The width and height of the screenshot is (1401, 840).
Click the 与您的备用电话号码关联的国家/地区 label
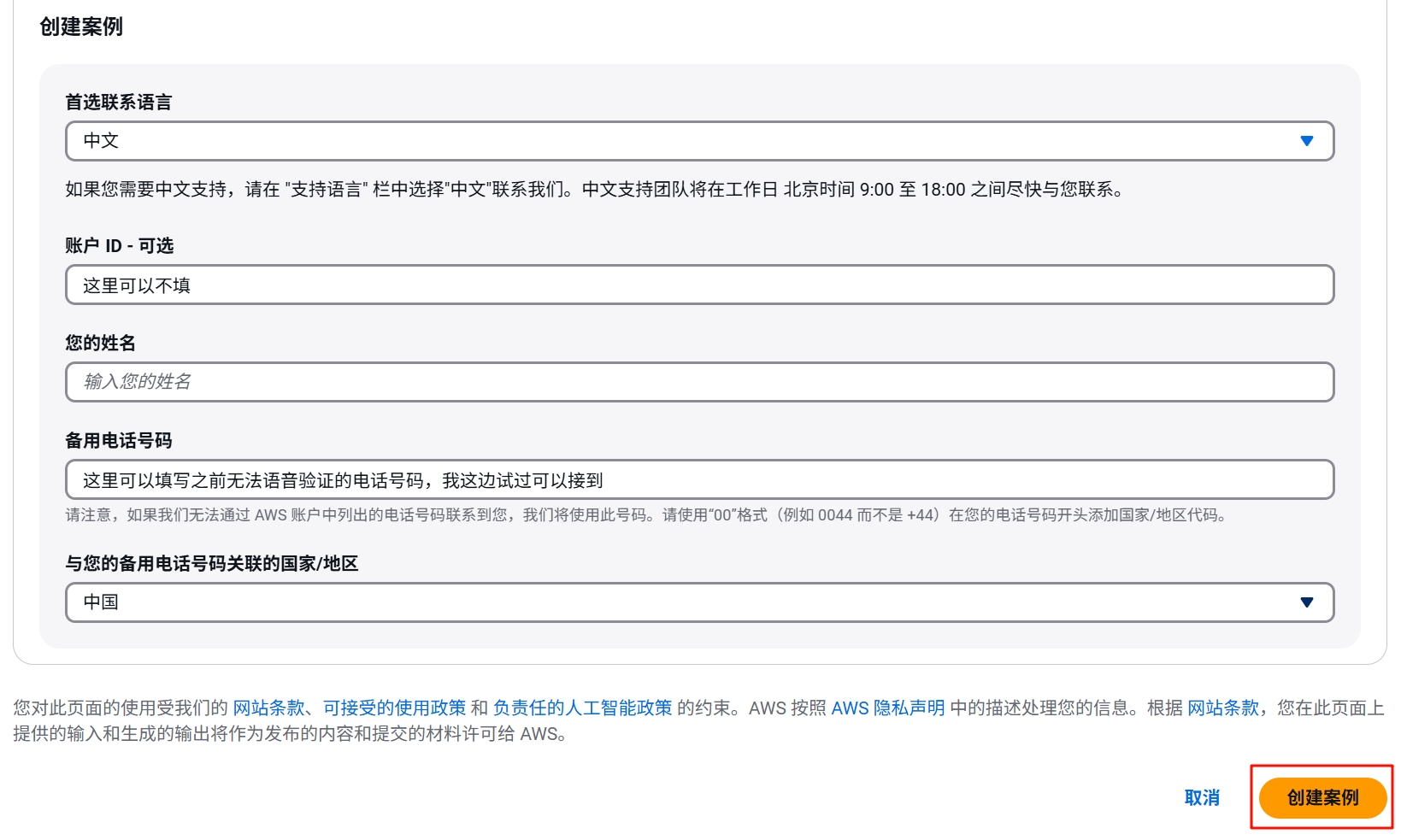[211, 564]
